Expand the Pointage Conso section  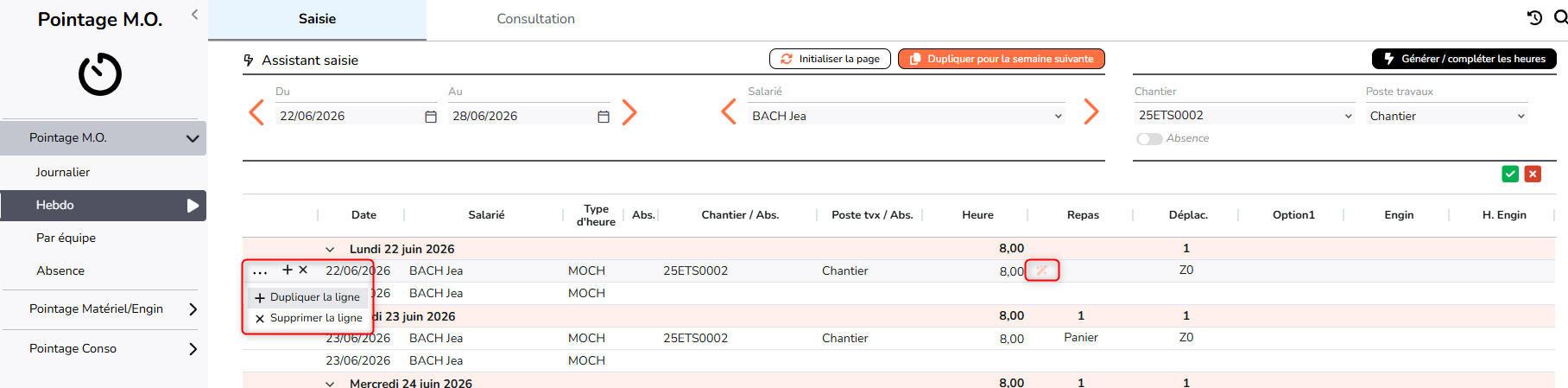(193, 349)
